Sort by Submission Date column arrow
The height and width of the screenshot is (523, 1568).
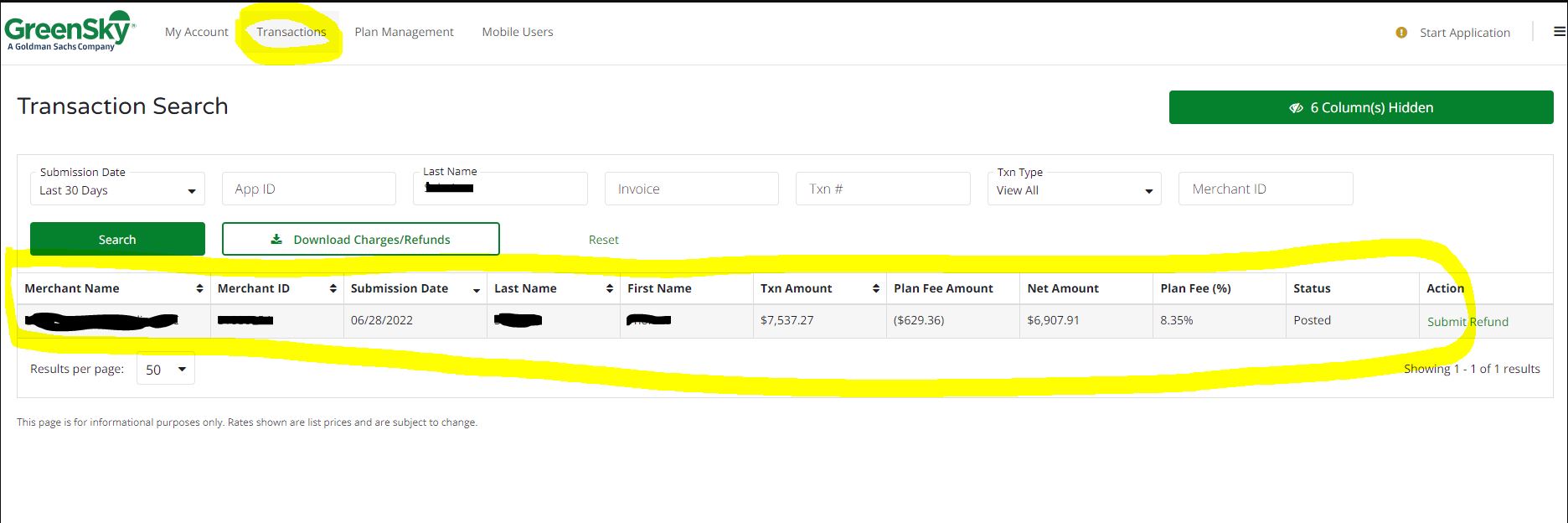tap(477, 289)
